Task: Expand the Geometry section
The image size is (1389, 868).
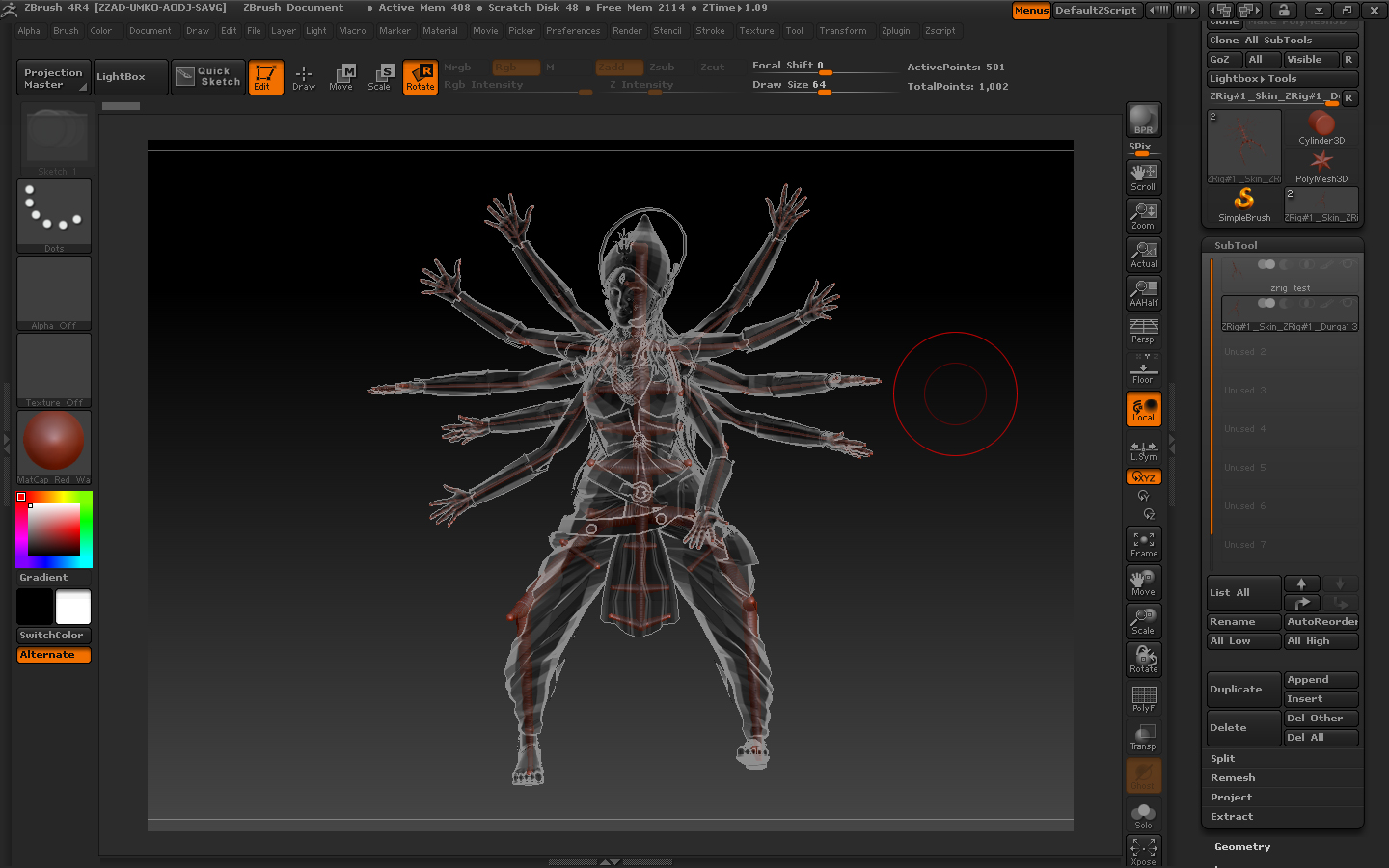Action: (x=1242, y=847)
